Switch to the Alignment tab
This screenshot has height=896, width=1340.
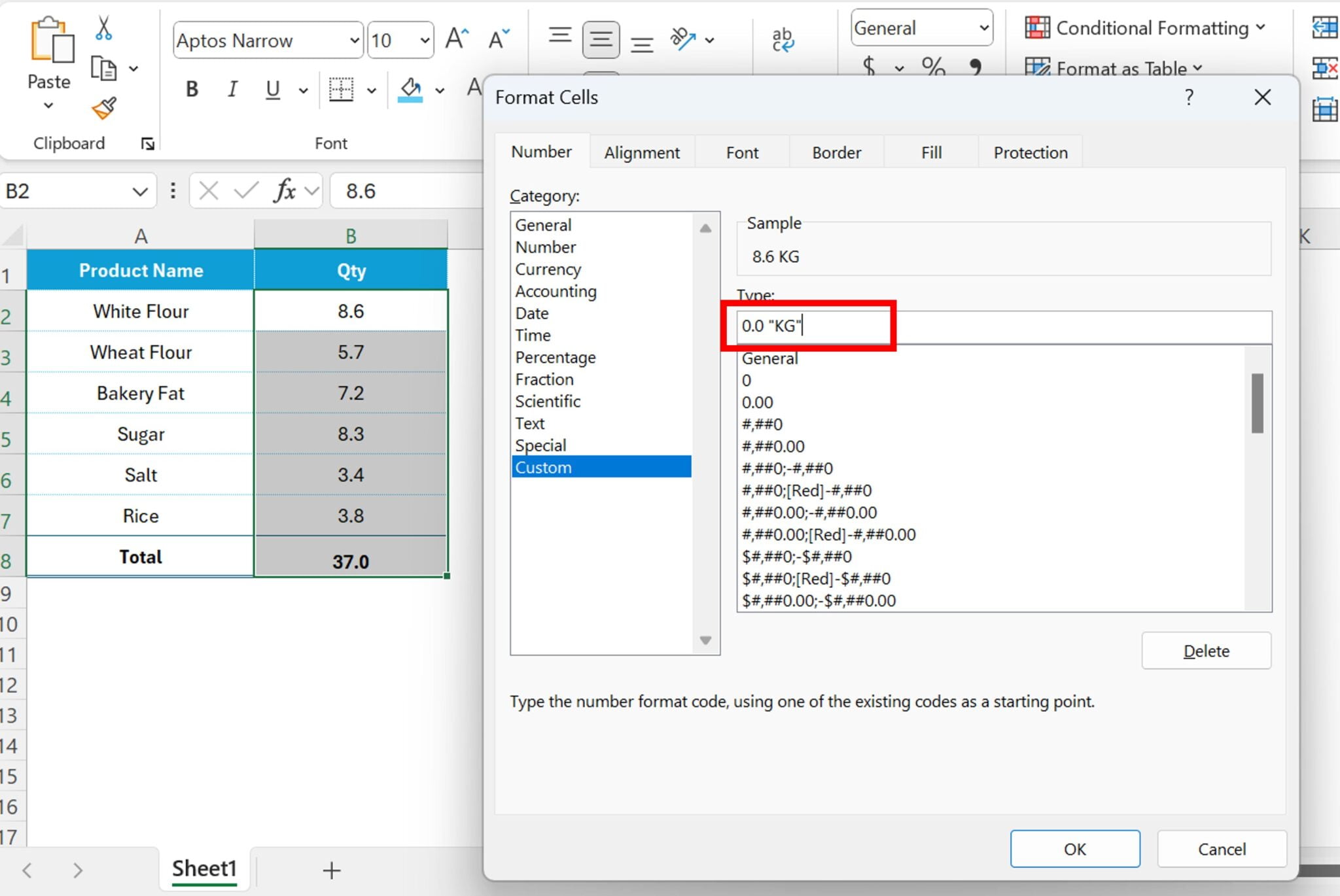click(x=642, y=152)
